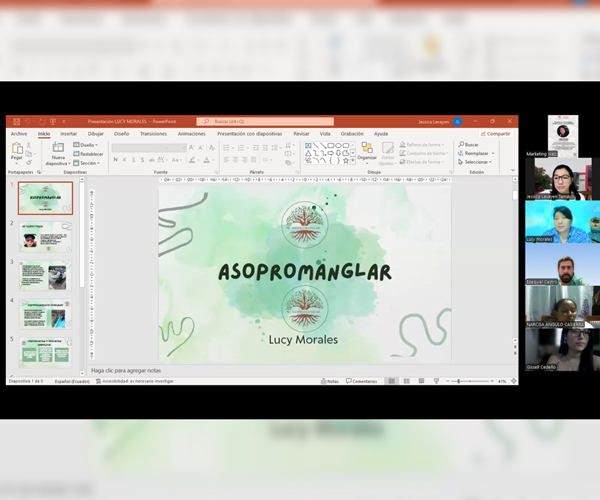The image size is (600, 500).
Task: Click the zoom slider handle
Action: click(x=458, y=381)
